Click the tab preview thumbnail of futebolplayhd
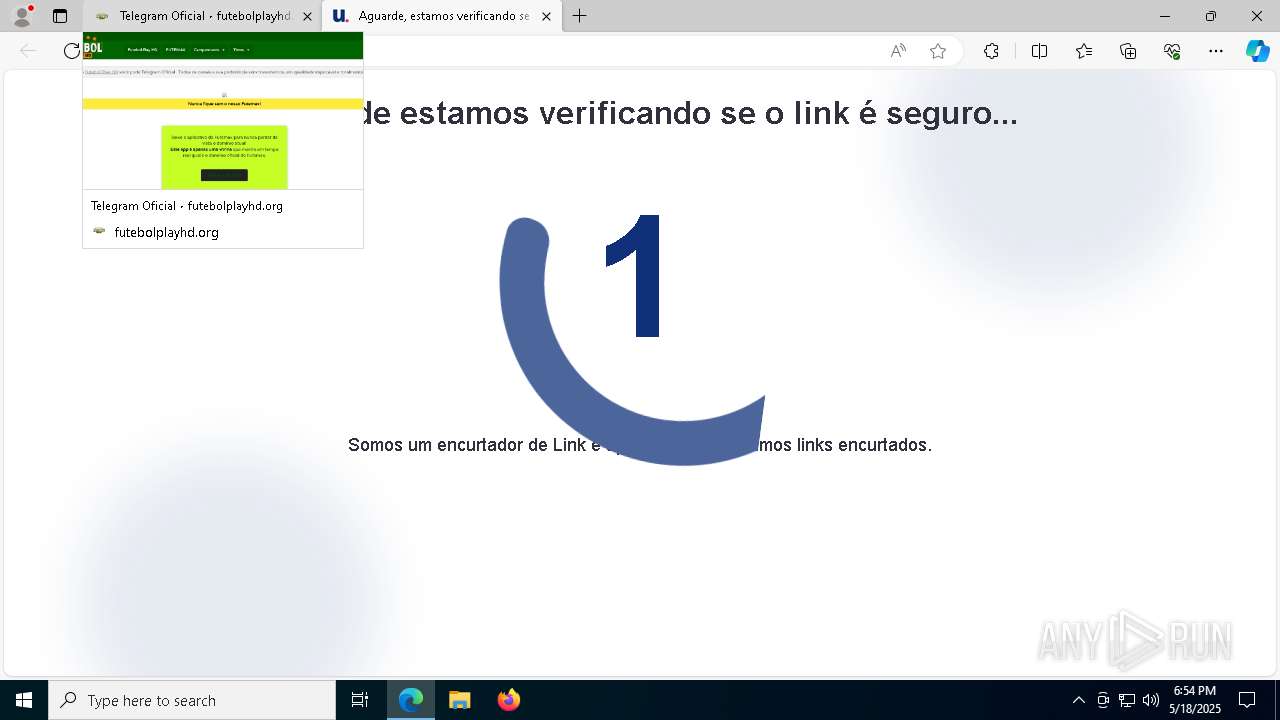Screen dimensions: 1280x720 click(x=223, y=111)
